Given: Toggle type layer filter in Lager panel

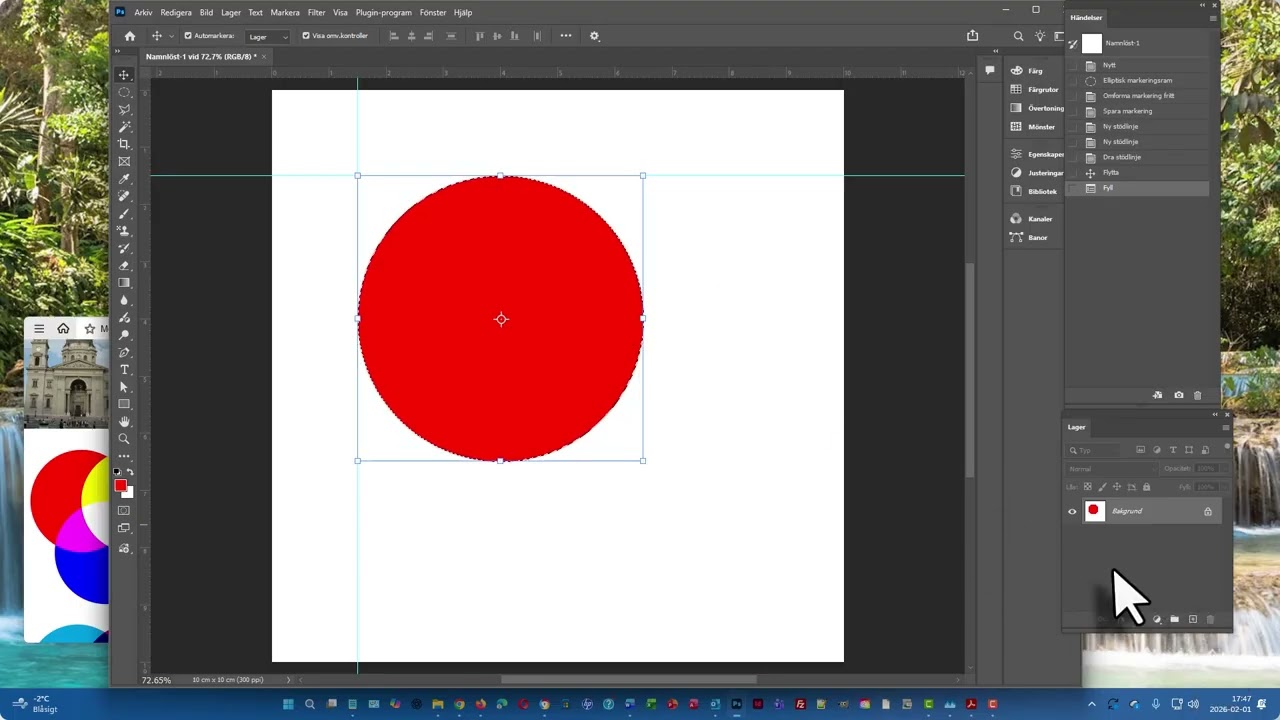Looking at the screenshot, I should (1173, 450).
